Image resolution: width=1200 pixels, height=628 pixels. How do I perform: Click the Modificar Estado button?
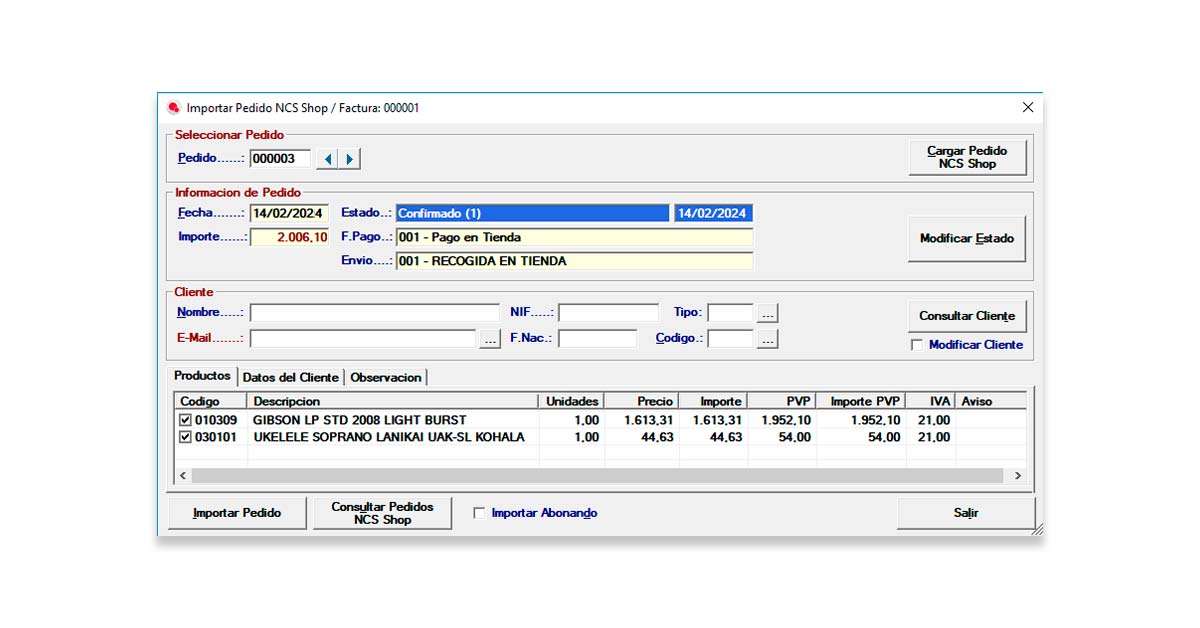coord(967,239)
